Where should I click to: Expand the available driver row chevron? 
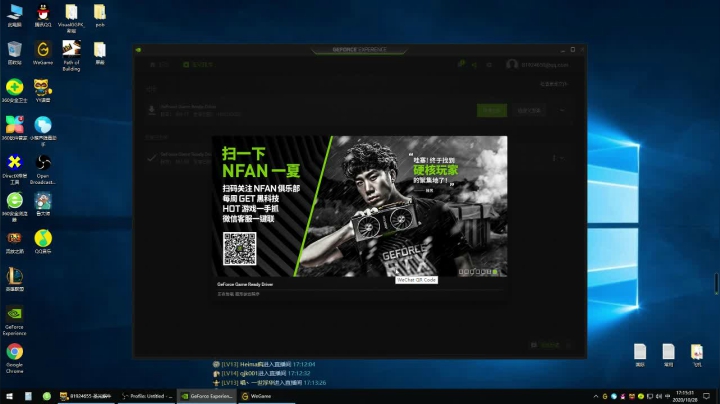[x=562, y=110]
